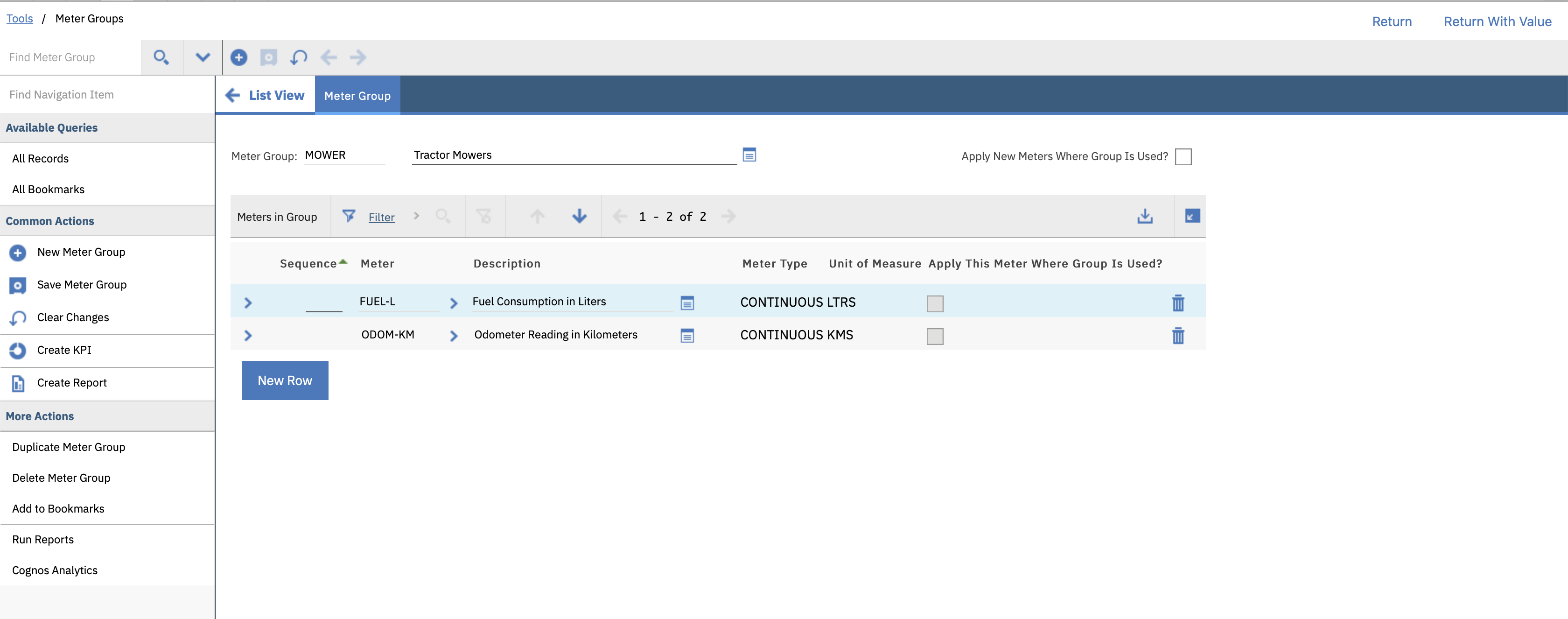
Task: Expand details of the FUEL-L row
Action: (x=248, y=302)
